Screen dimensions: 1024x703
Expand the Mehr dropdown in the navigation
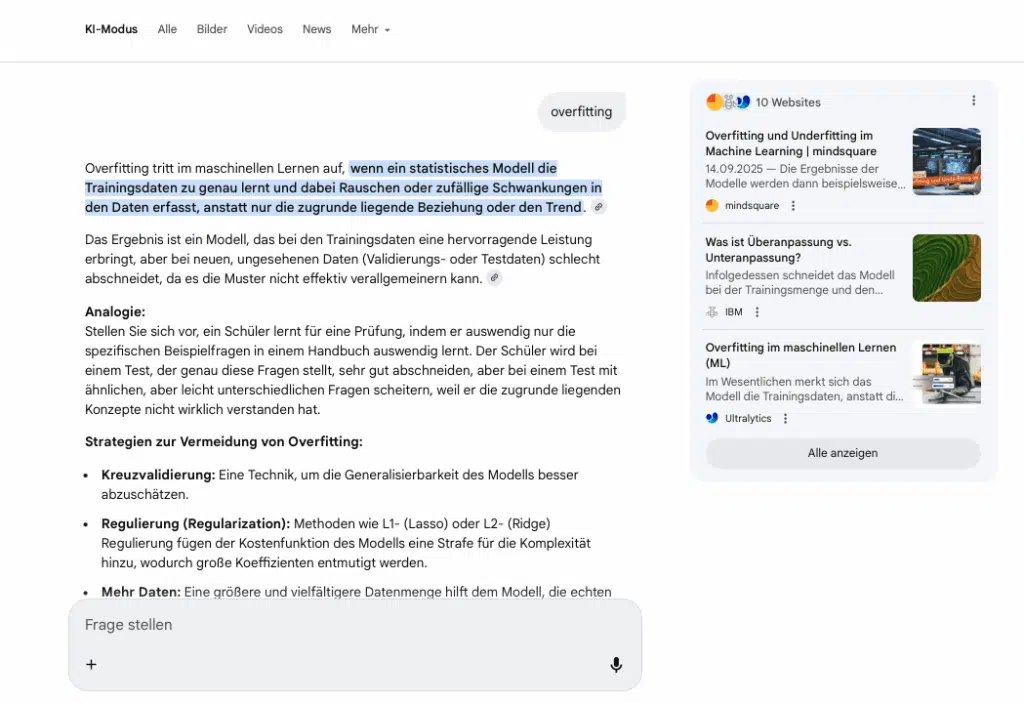coord(370,29)
